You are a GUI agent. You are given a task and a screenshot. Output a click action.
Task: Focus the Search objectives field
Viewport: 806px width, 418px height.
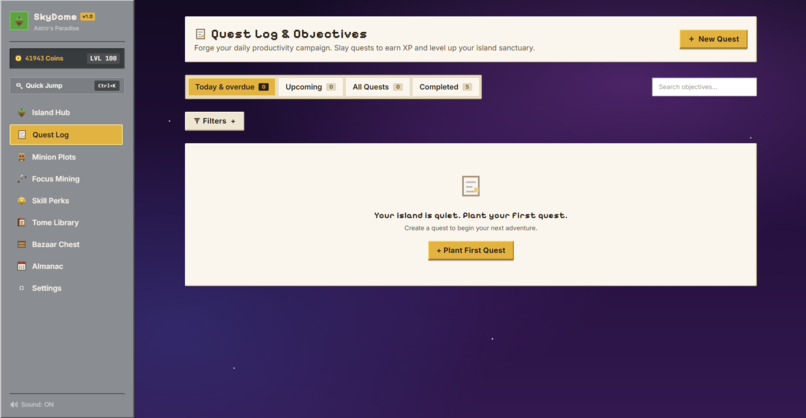[x=704, y=87]
